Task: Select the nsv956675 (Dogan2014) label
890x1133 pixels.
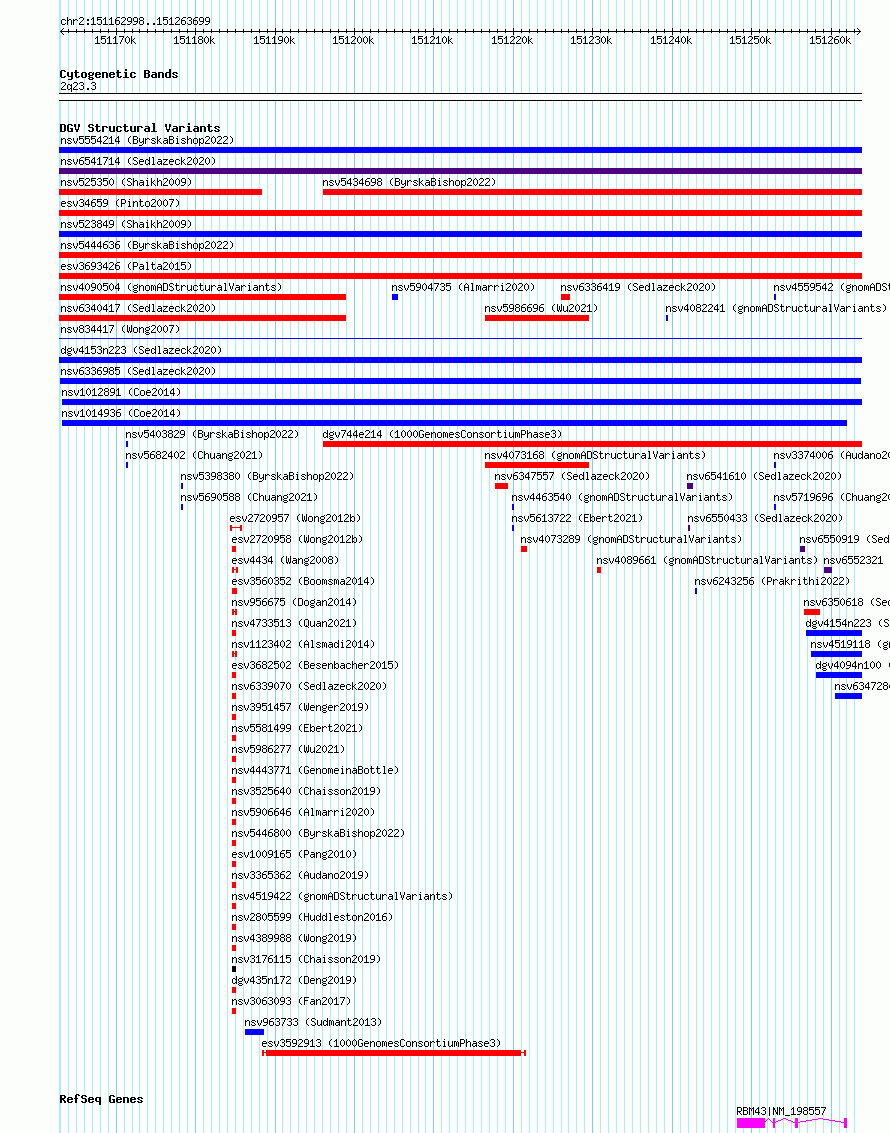Action: [x=294, y=601]
